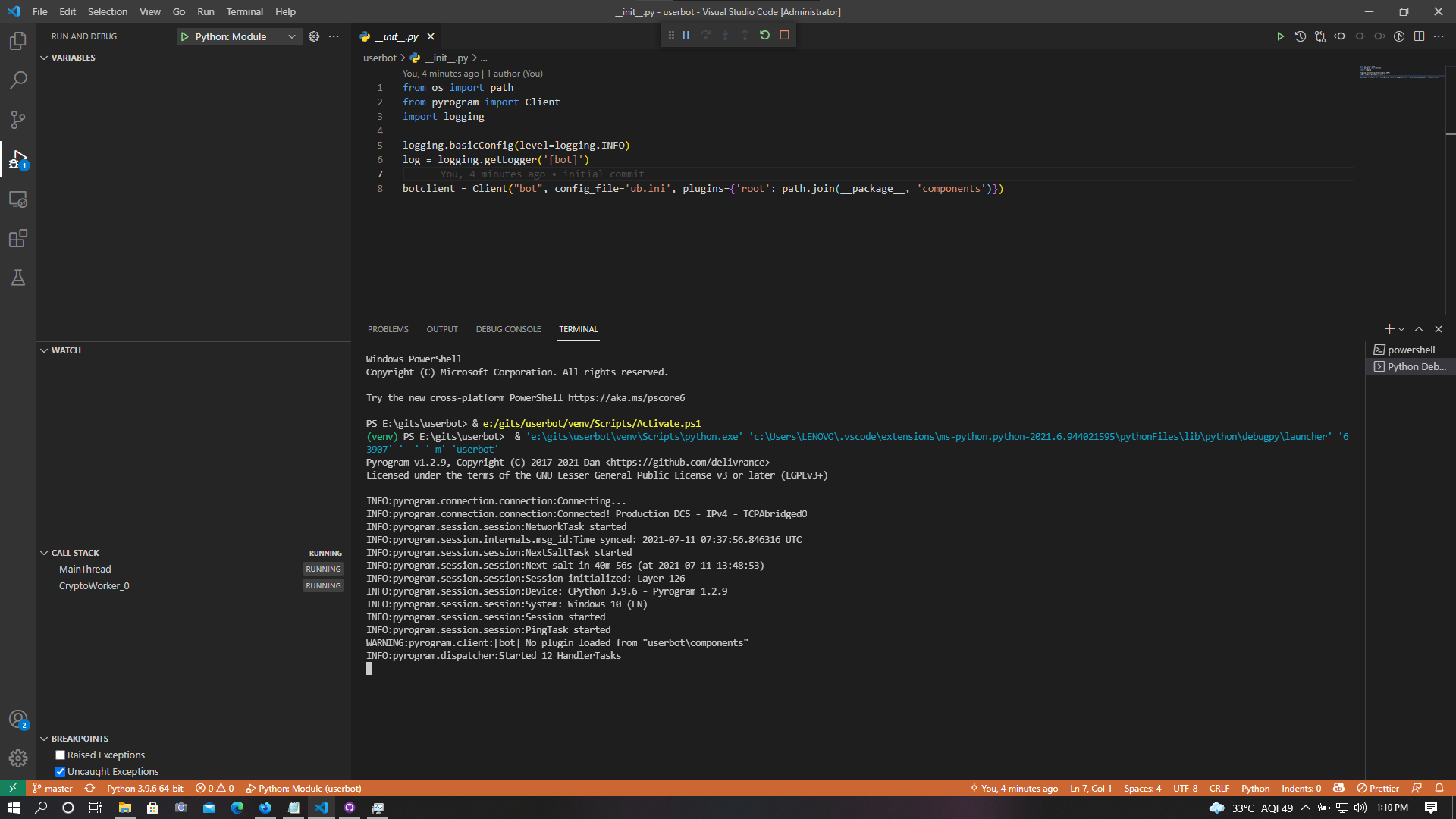Click userbot in the breadcrumb
This screenshot has height=819, width=1456.
[379, 58]
